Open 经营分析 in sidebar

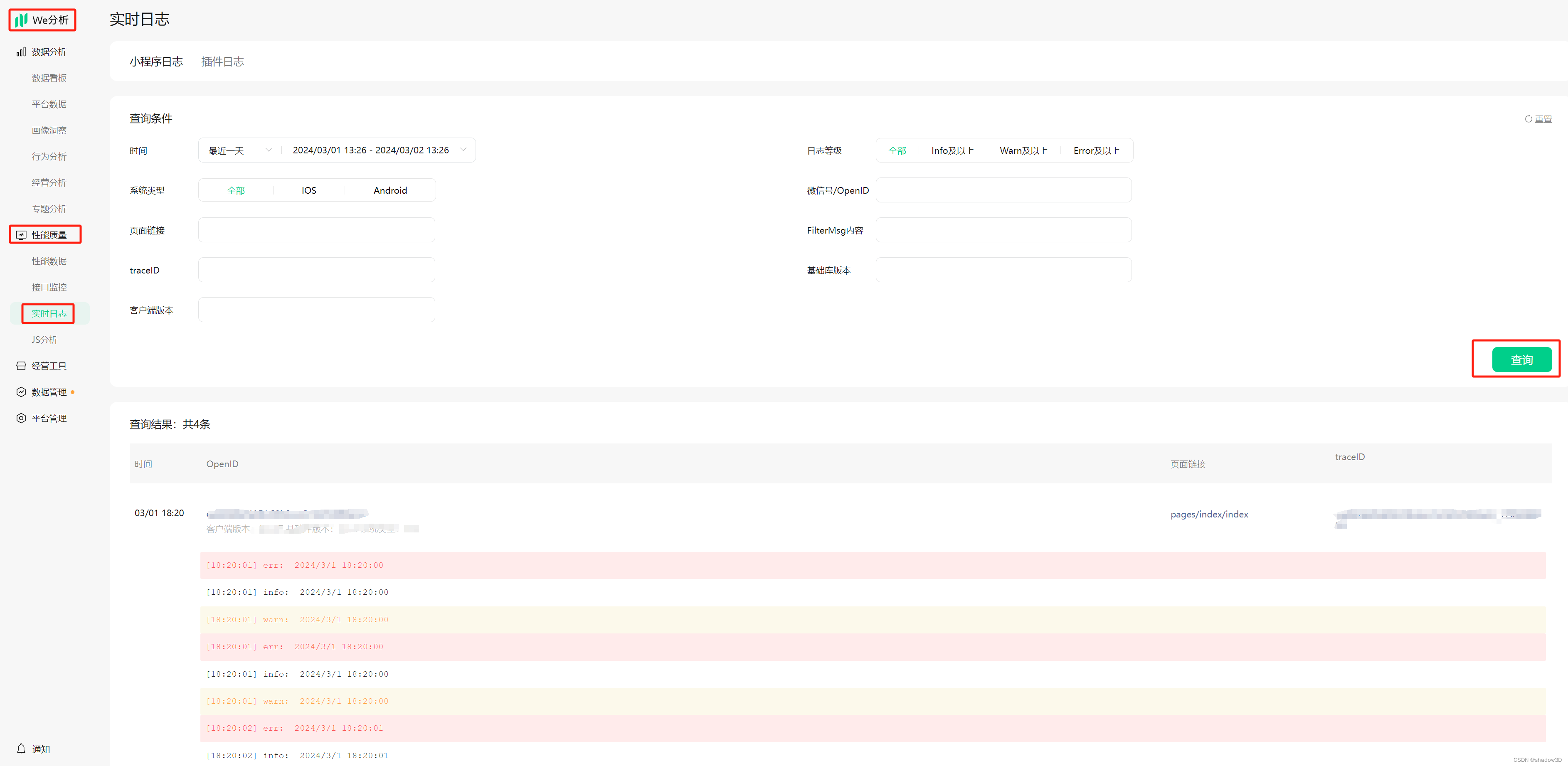[49, 182]
